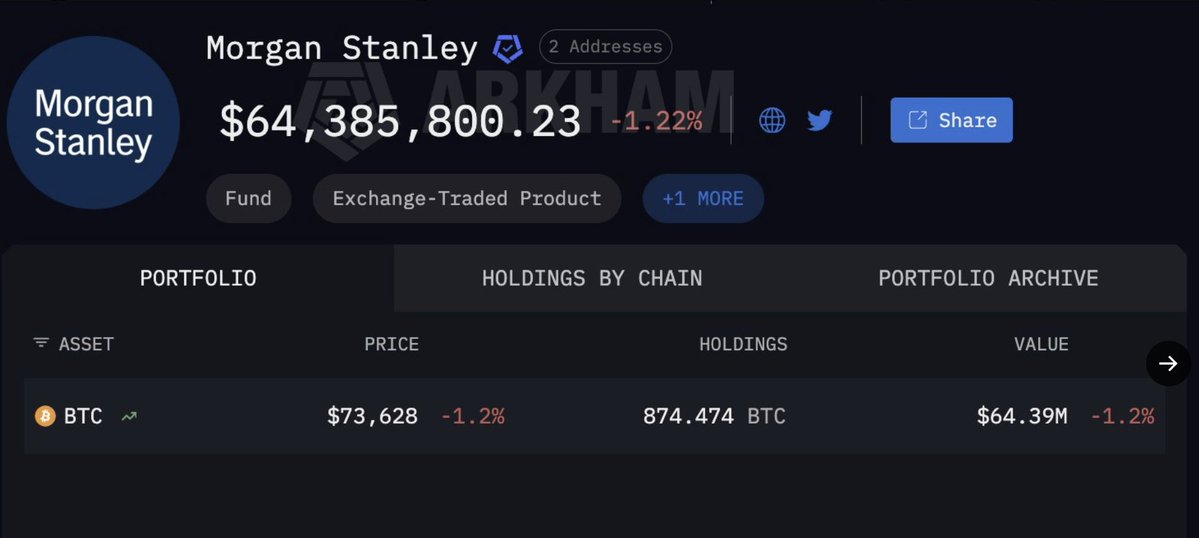The height and width of the screenshot is (538, 1199).
Task: Select the Fund tag
Action: pyautogui.click(x=248, y=198)
